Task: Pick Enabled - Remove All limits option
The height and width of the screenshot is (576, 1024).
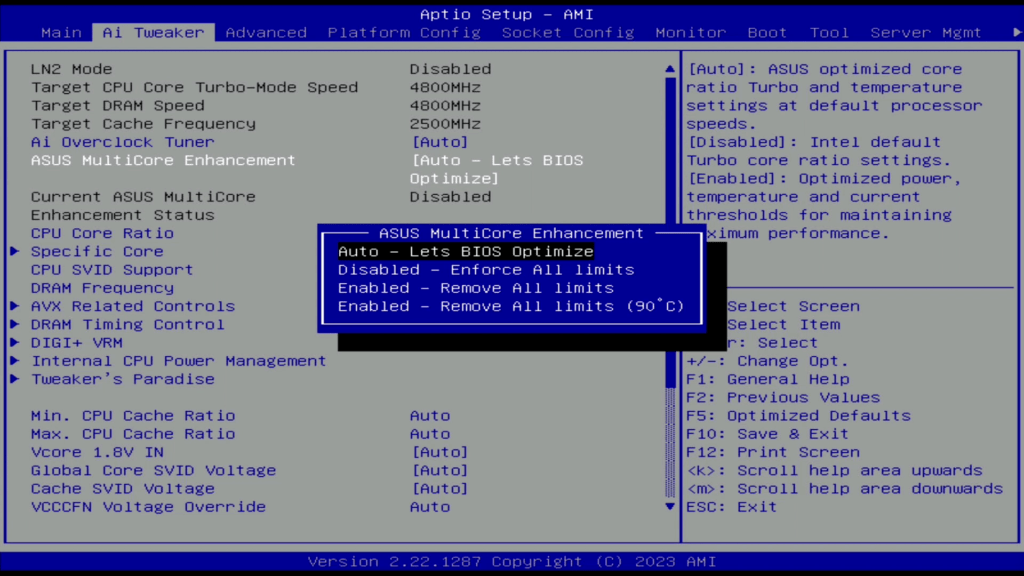Action: tap(475, 288)
